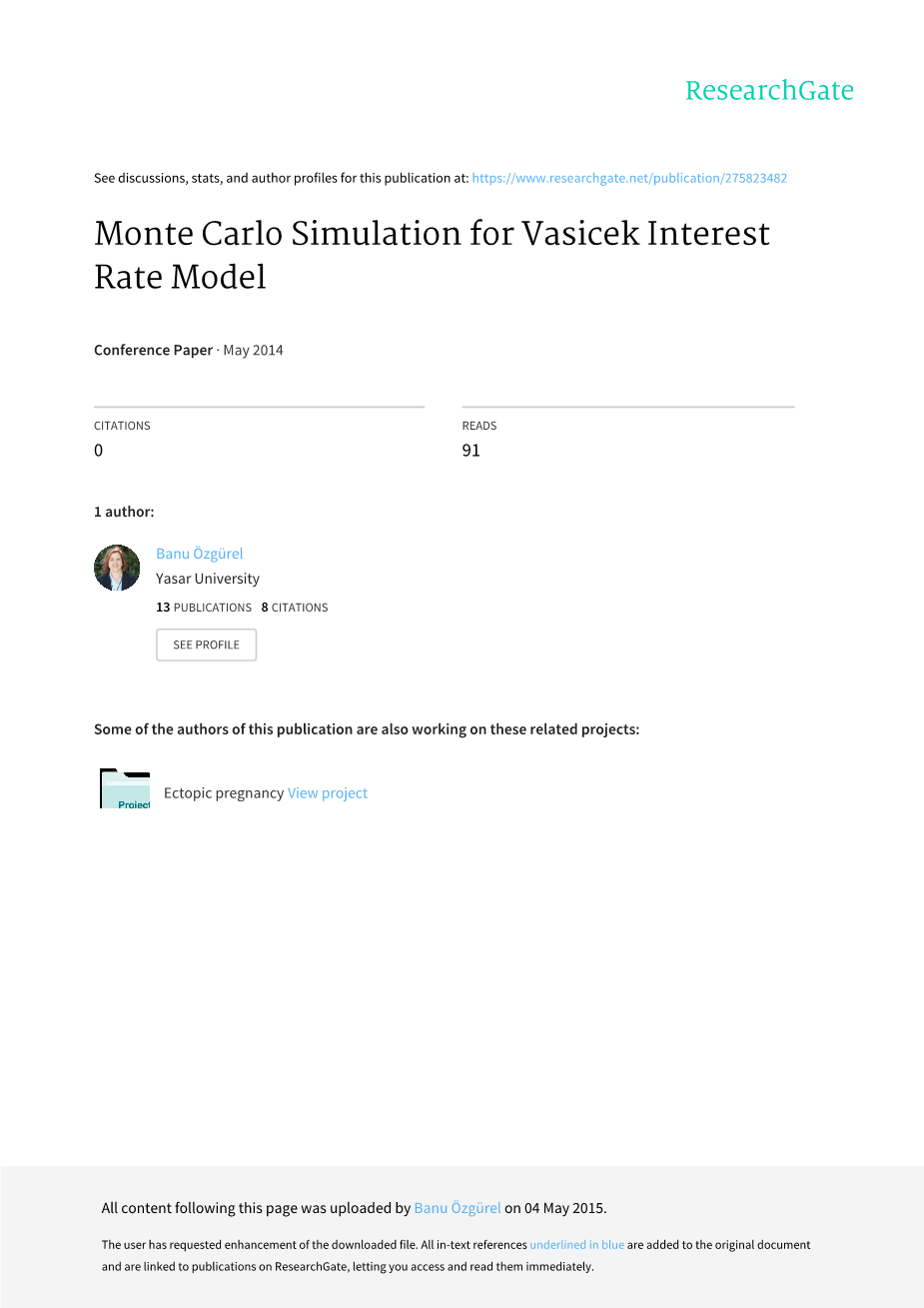Open the ResearchGate publication URL link
924x1308 pixels.
pos(629,178)
